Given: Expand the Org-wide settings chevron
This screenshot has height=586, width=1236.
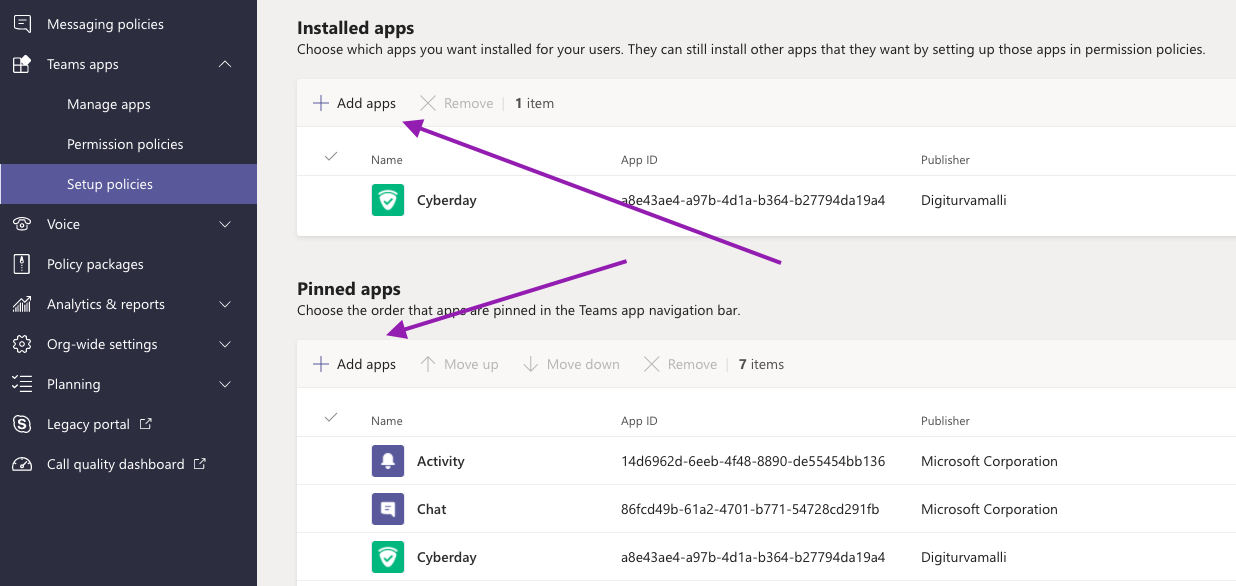Looking at the screenshot, I should 225,344.
